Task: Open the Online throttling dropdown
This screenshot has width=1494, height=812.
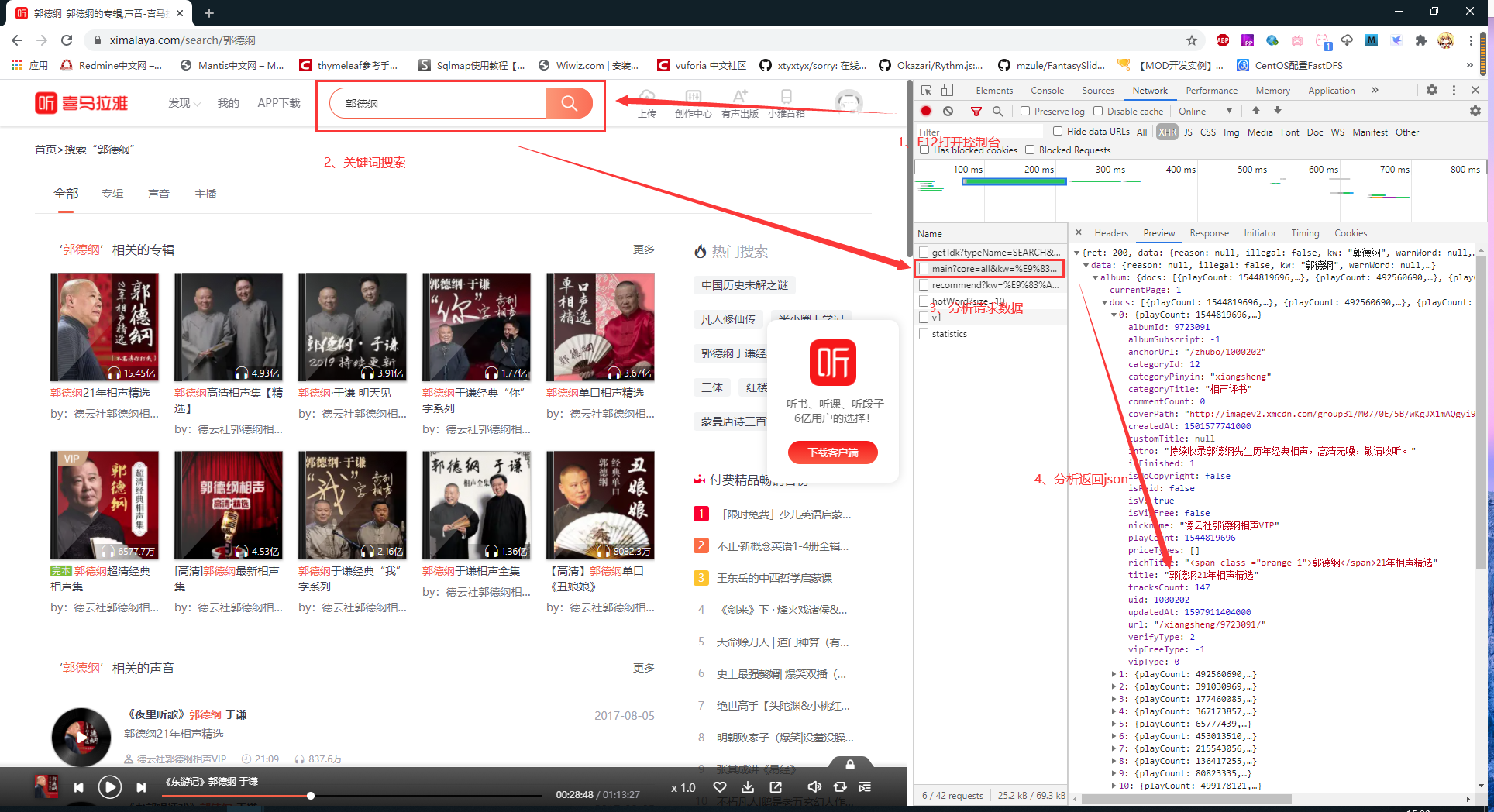Action: click(x=1200, y=111)
